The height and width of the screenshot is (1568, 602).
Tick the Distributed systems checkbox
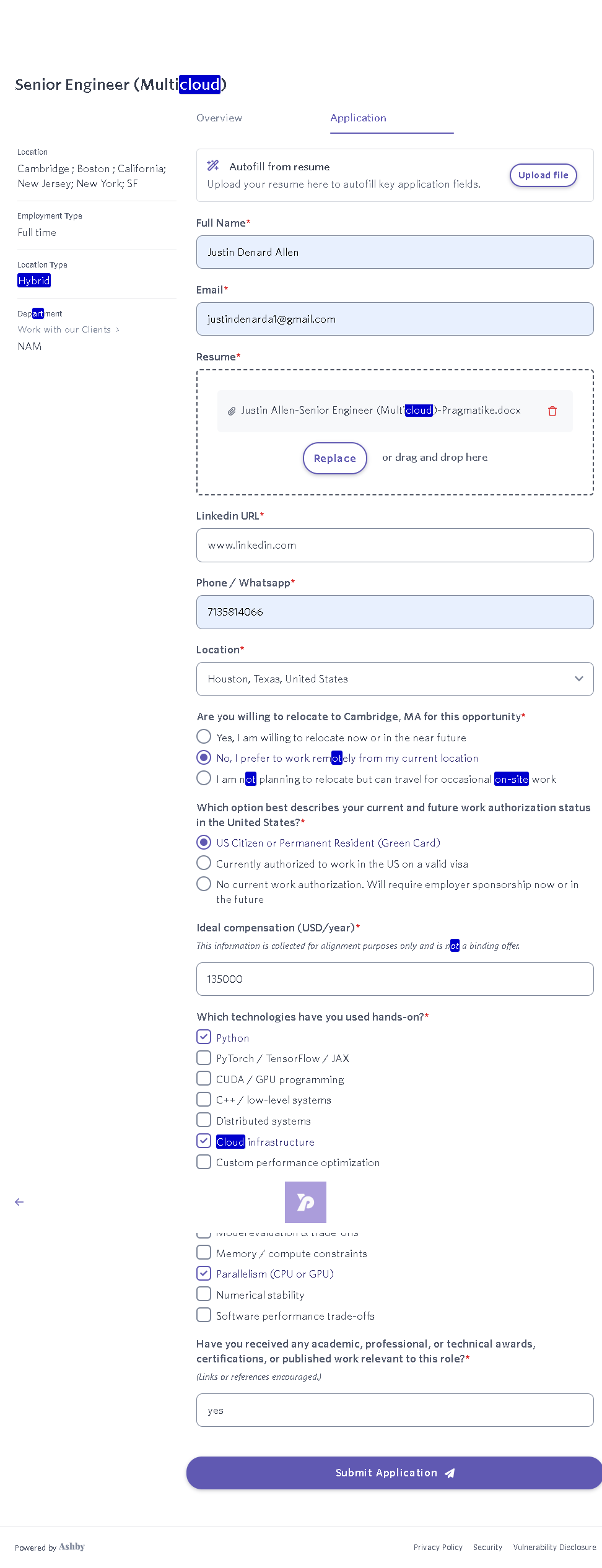click(204, 1120)
